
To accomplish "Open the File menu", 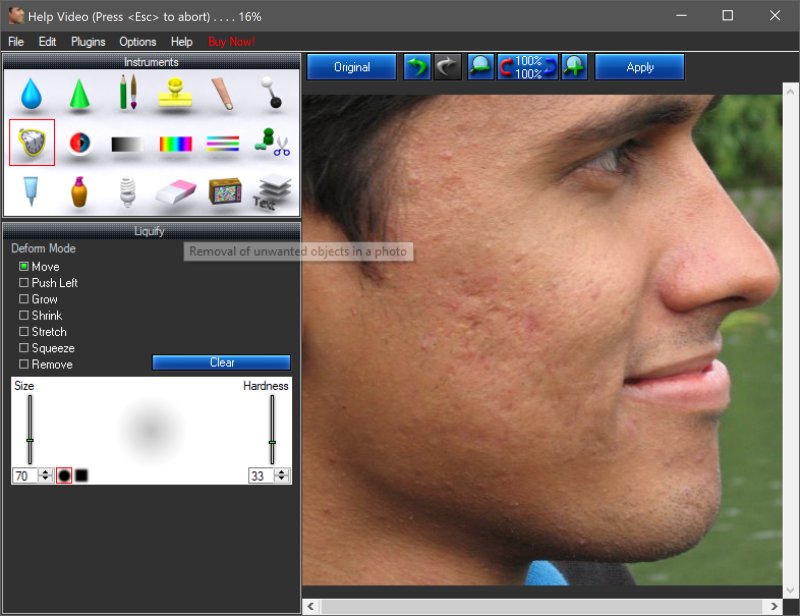I will coord(16,41).
